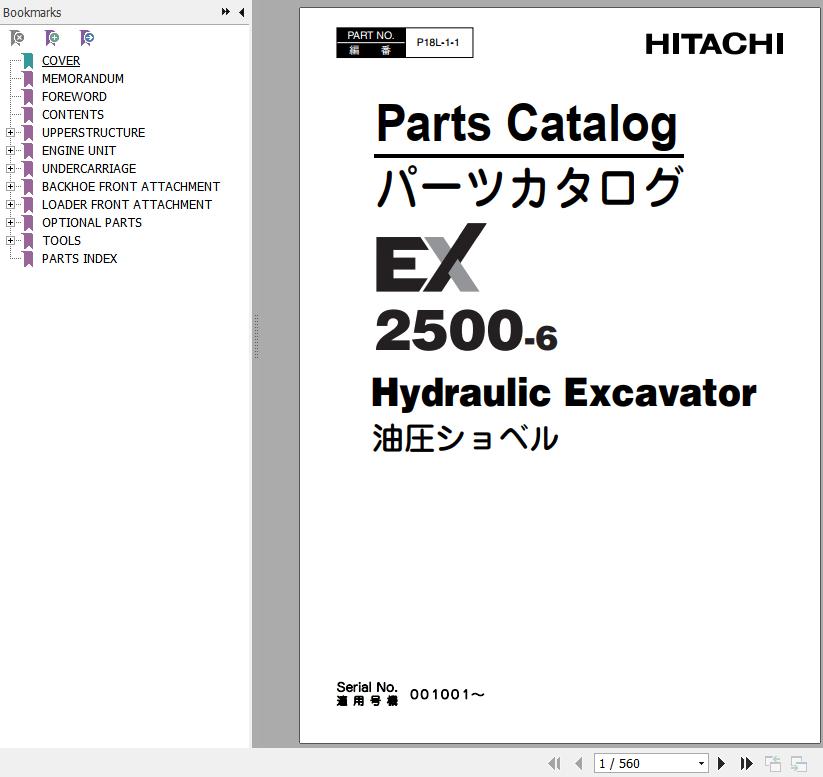Open the PARTS INDEX bookmark
The image size is (823, 777).
click(79, 259)
